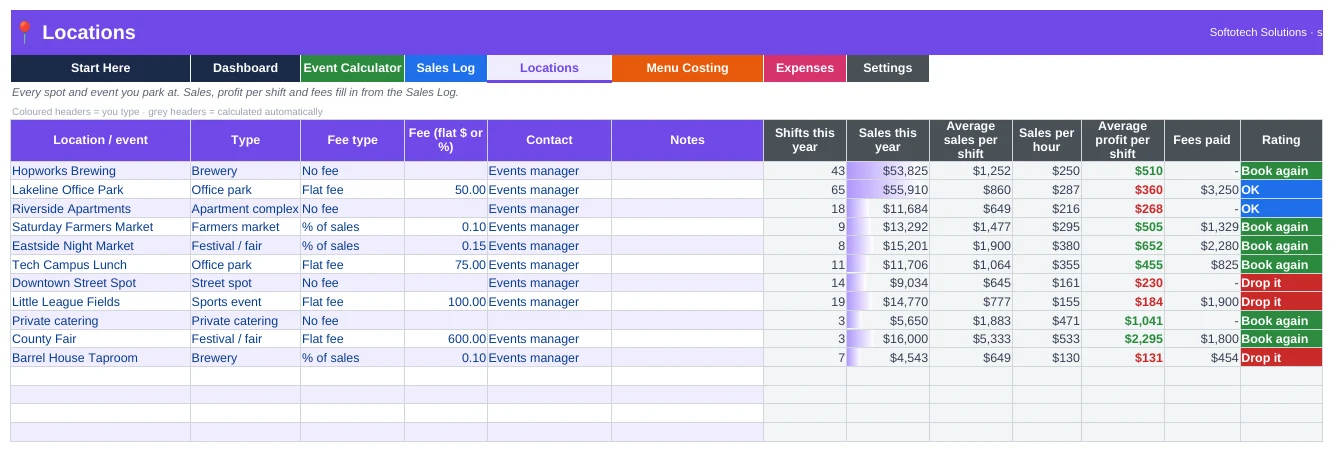Click the Apartment complex type cell

245,209
